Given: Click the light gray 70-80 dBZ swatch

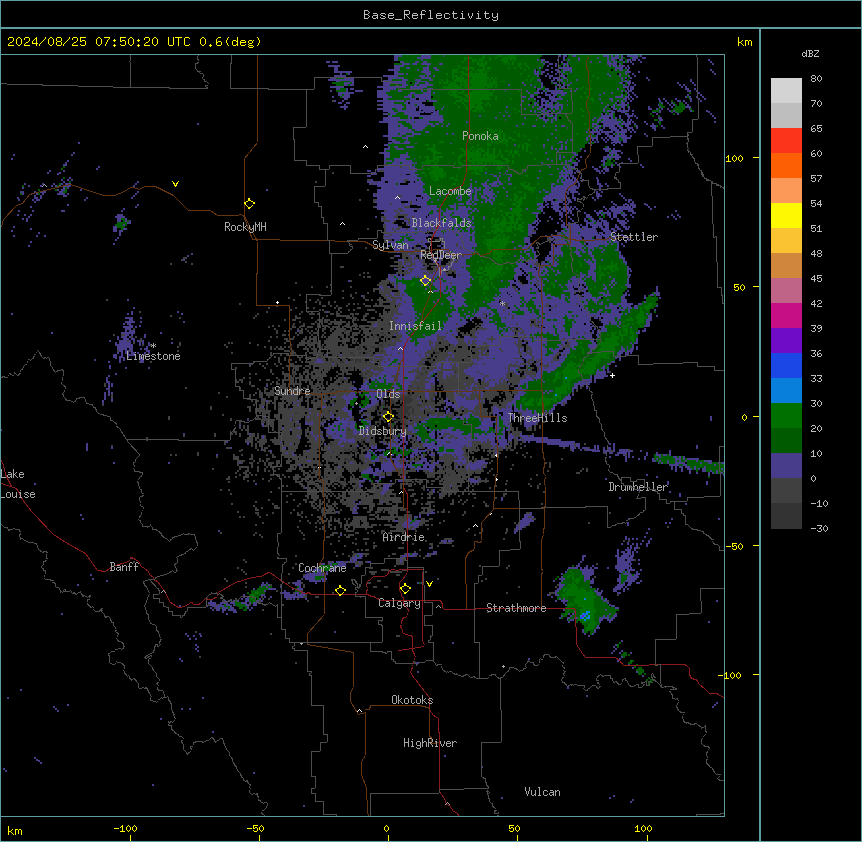Looking at the screenshot, I should point(786,91).
